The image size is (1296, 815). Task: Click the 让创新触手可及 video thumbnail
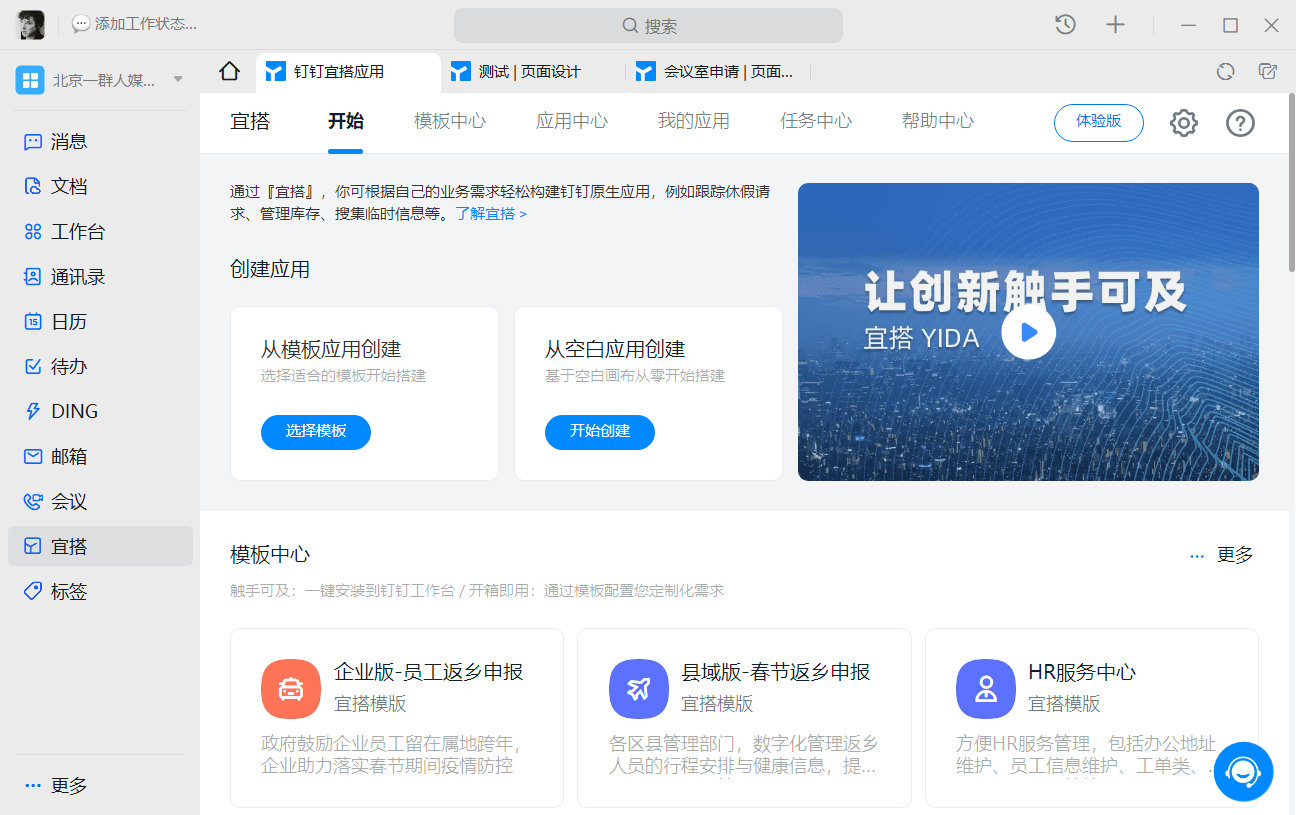click(x=1028, y=332)
